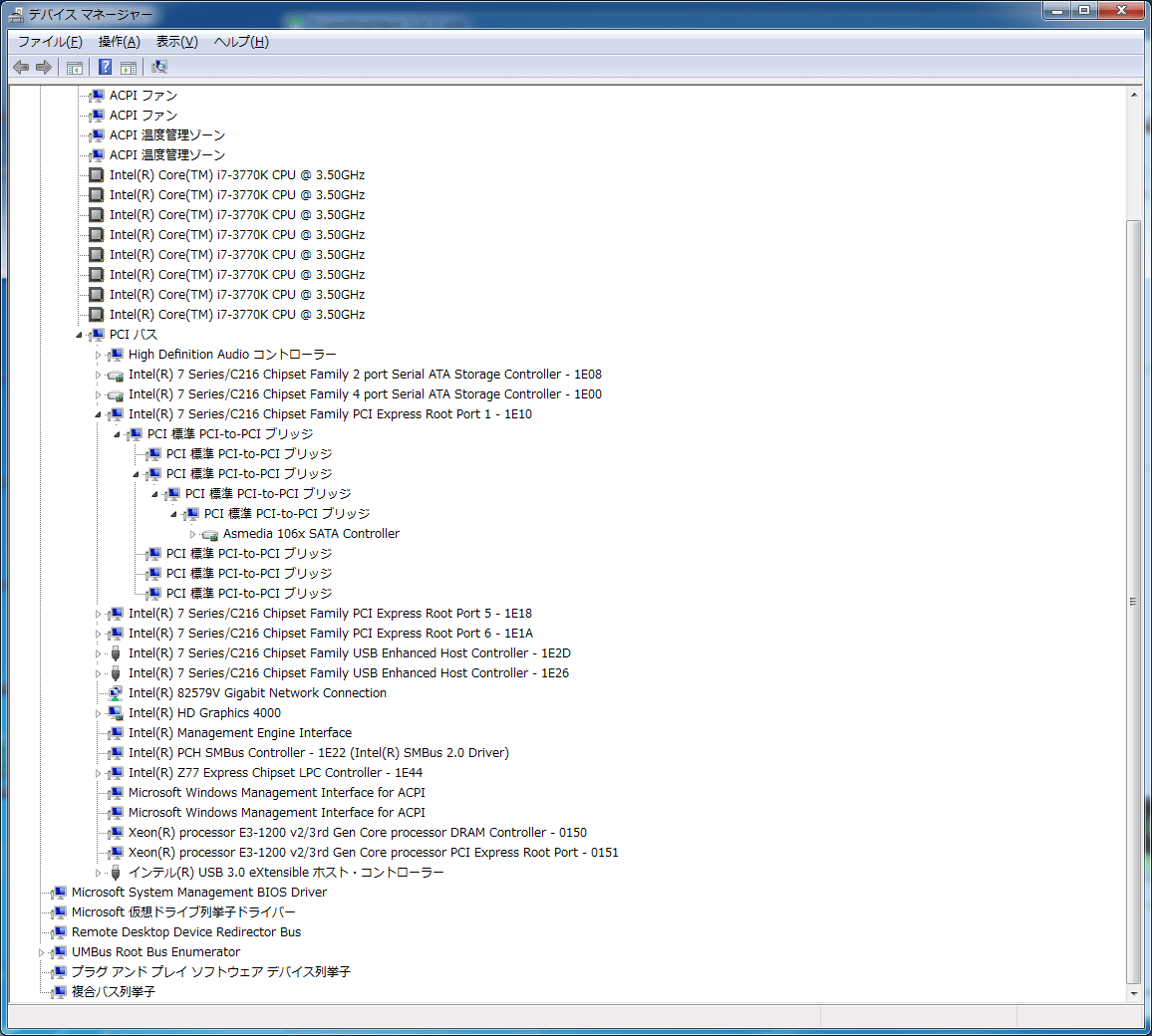This screenshot has width=1152, height=1036.
Task: Click the scrollbar down arrow
Action: (x=1134, y=993)
